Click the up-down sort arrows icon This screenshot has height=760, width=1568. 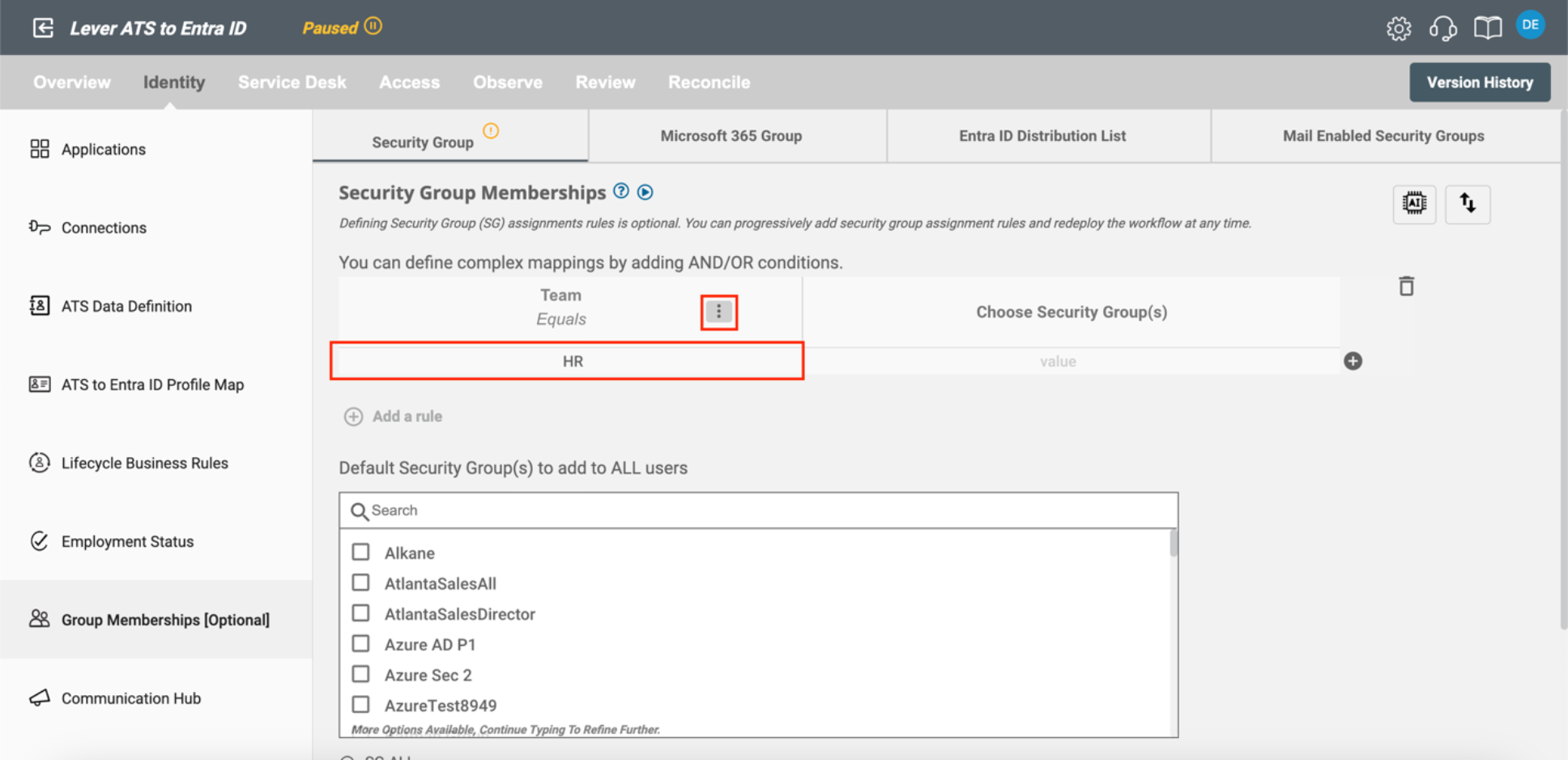point(1467,203)
